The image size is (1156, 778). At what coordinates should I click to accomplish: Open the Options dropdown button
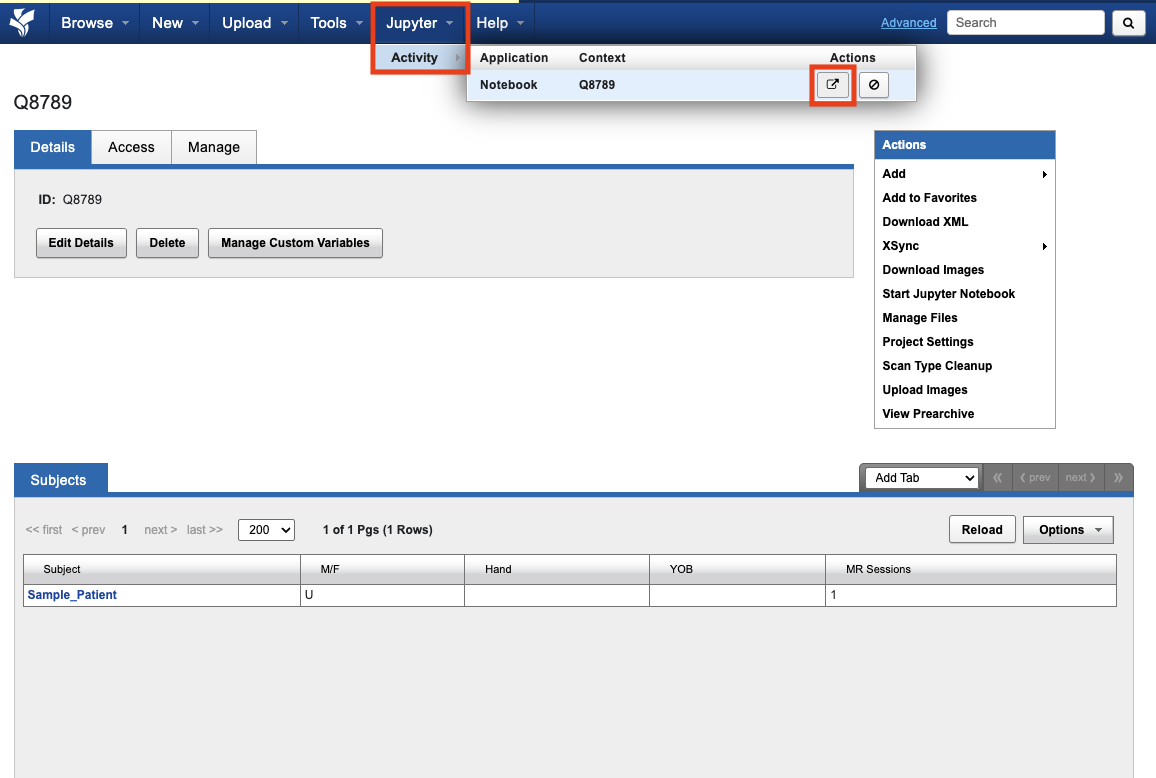[x=1068, y=530]
